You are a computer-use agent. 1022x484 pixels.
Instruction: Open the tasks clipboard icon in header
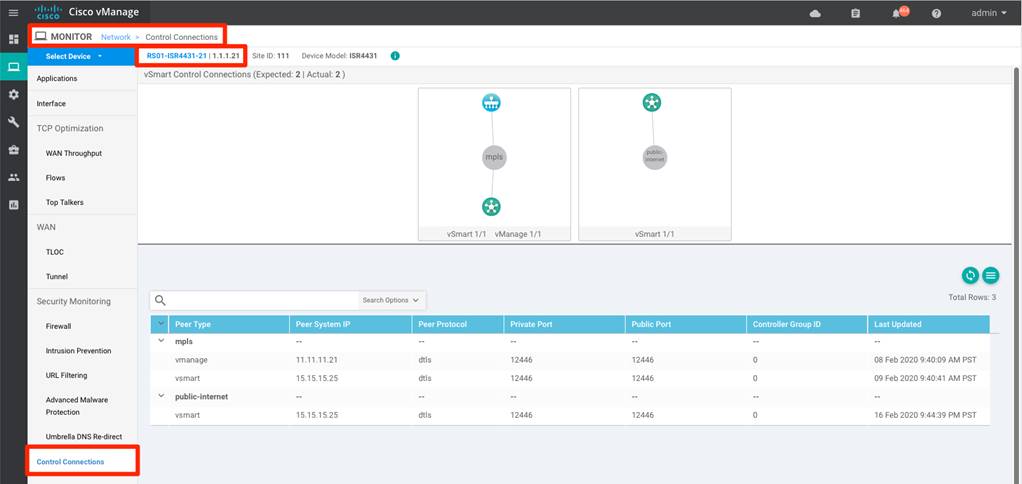pos(856,13)
